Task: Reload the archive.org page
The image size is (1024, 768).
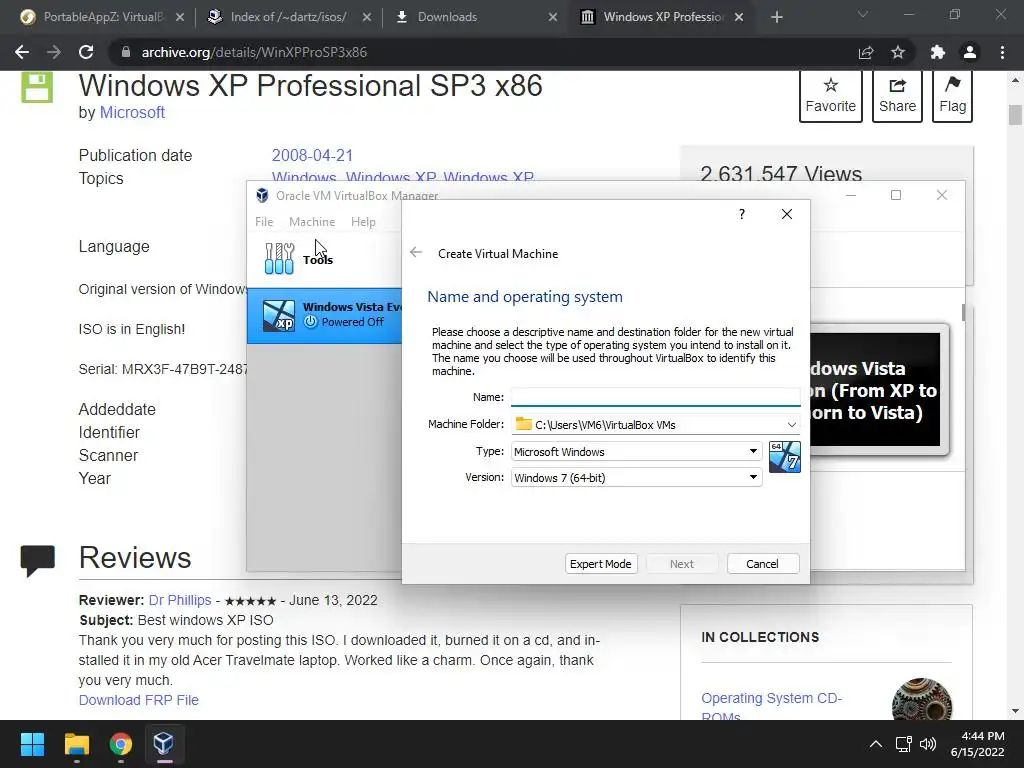Action: click(86, 52)
